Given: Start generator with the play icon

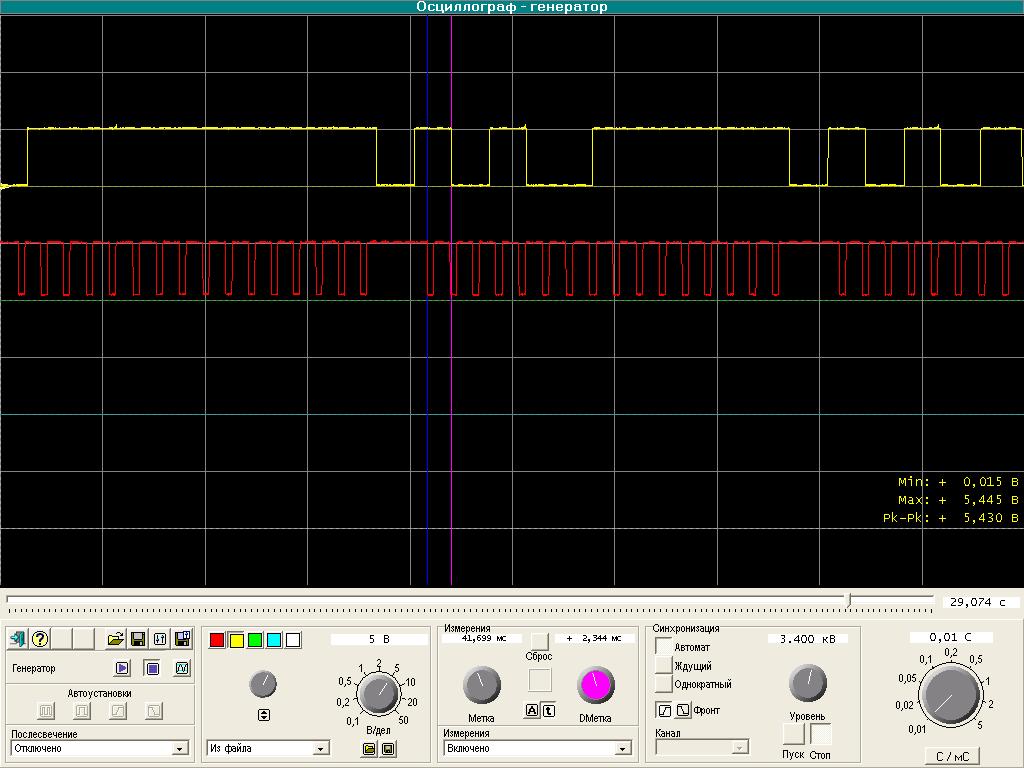Looking at the screenshot, I should click(122, 668).
